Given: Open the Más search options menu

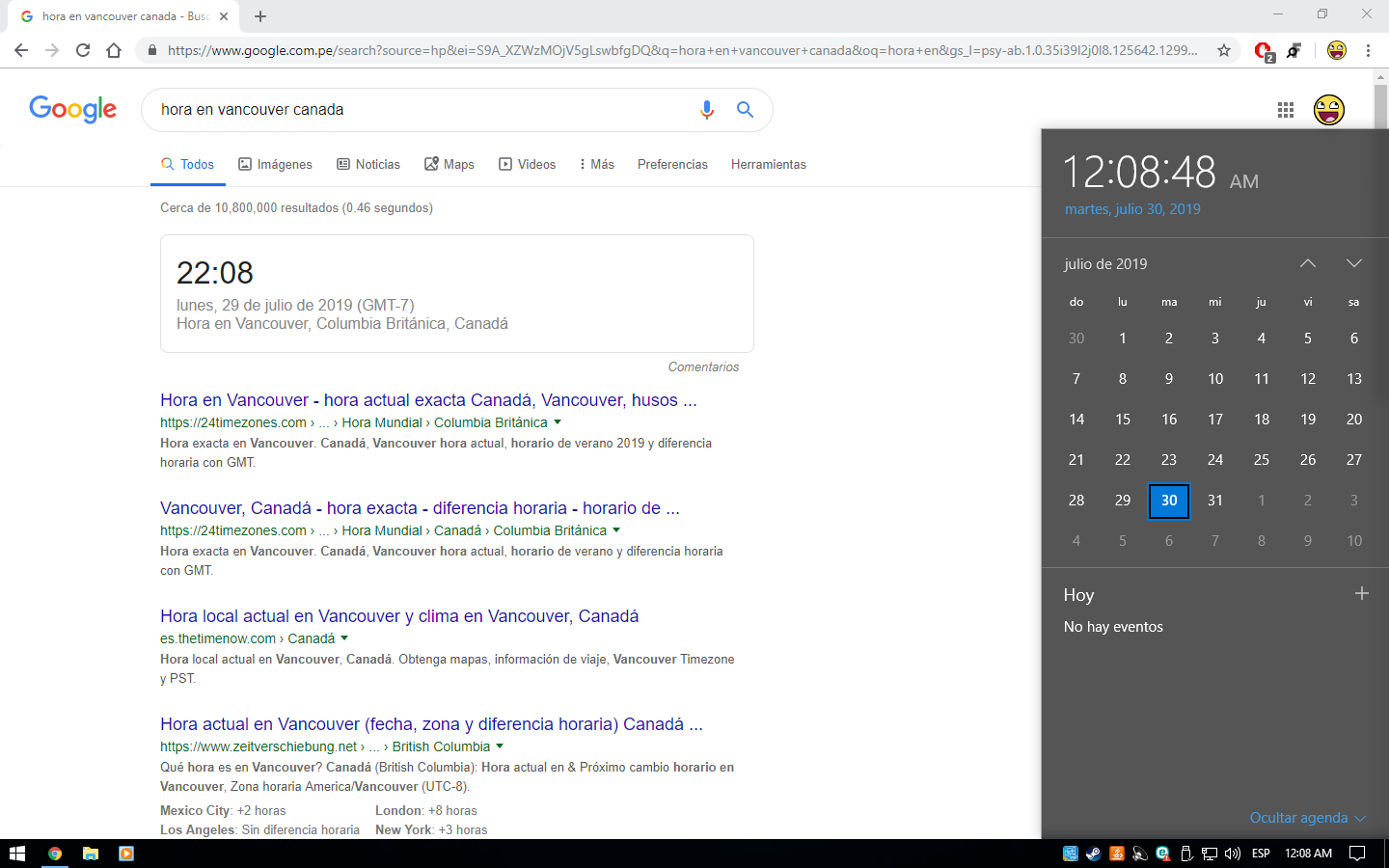Looking at the screenshot, I should pos(597,164).
